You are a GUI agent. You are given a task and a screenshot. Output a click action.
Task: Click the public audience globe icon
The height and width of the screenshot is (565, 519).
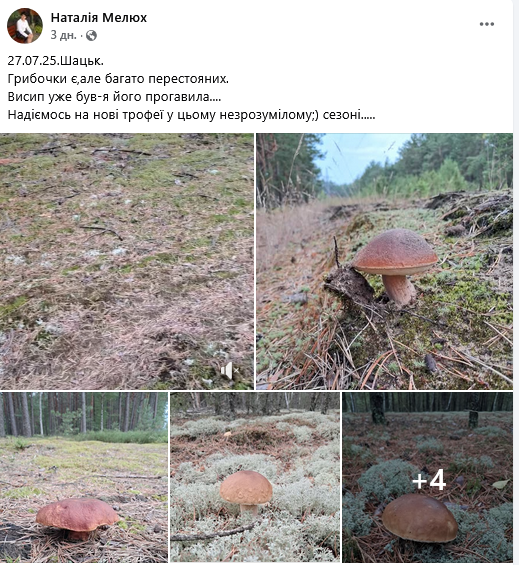(x=91, y=35)
